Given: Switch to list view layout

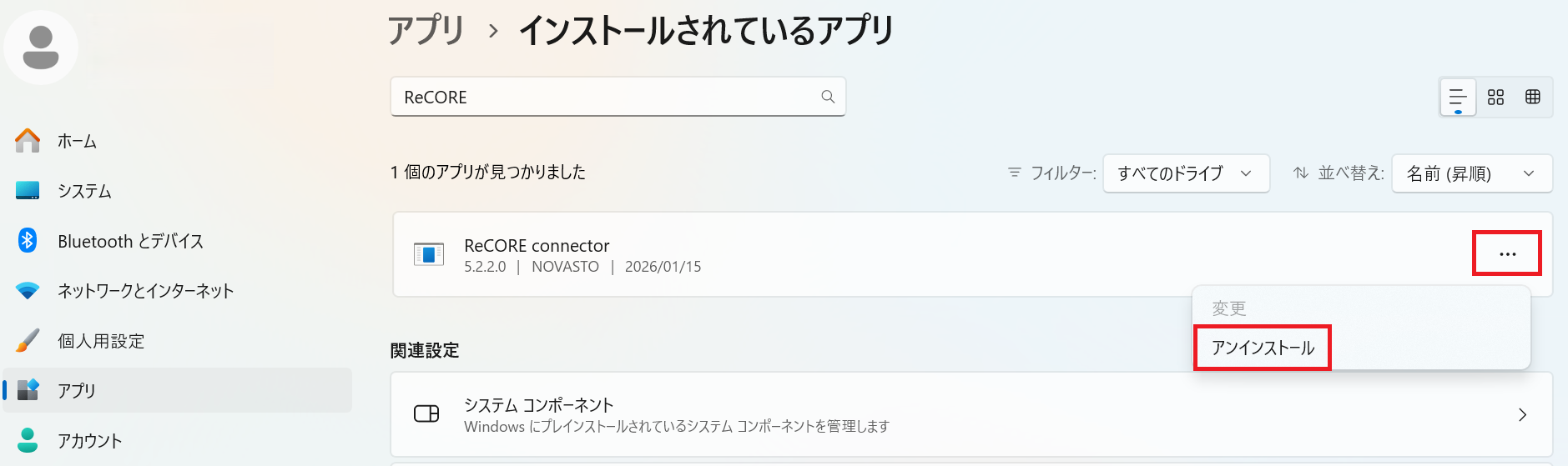Looking at the screenshot, I should 1458,98.
